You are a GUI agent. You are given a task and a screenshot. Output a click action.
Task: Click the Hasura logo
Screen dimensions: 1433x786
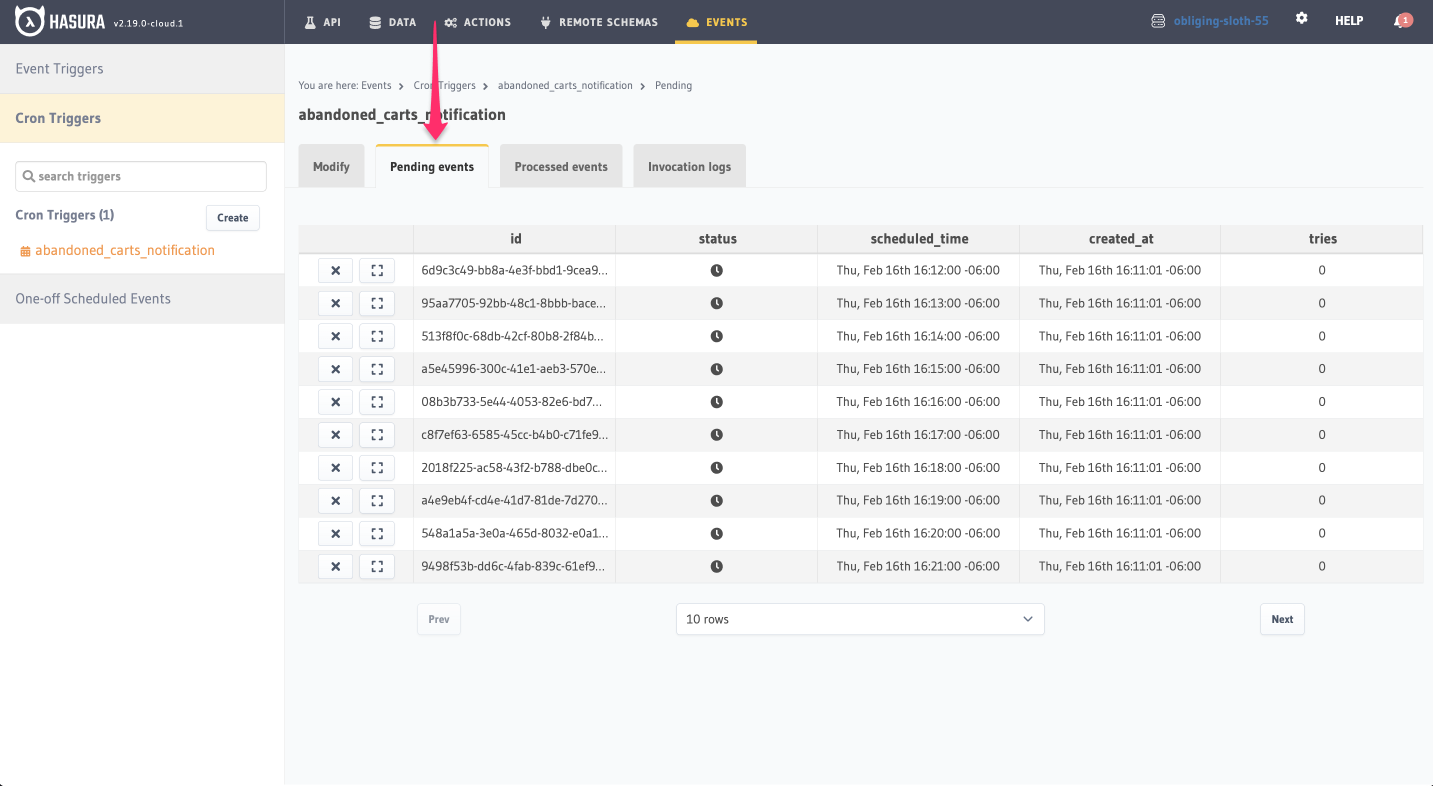[x=28, y=19]
